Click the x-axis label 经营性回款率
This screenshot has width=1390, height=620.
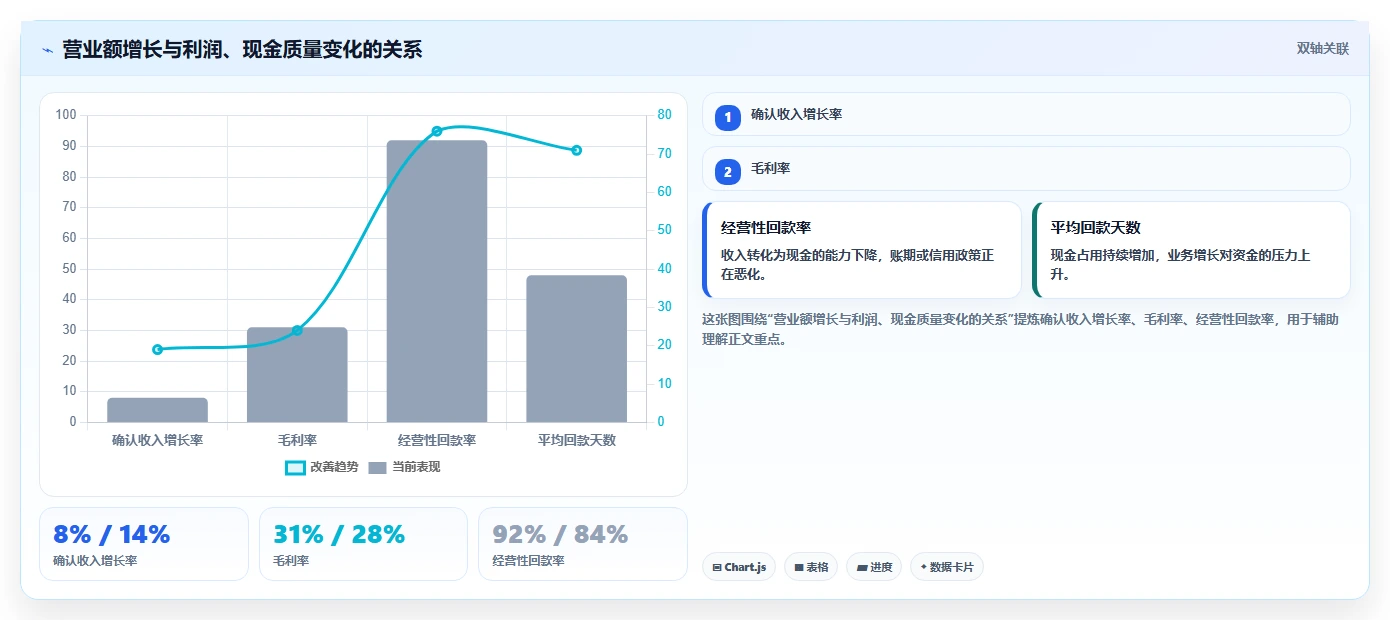pos(437,440)
